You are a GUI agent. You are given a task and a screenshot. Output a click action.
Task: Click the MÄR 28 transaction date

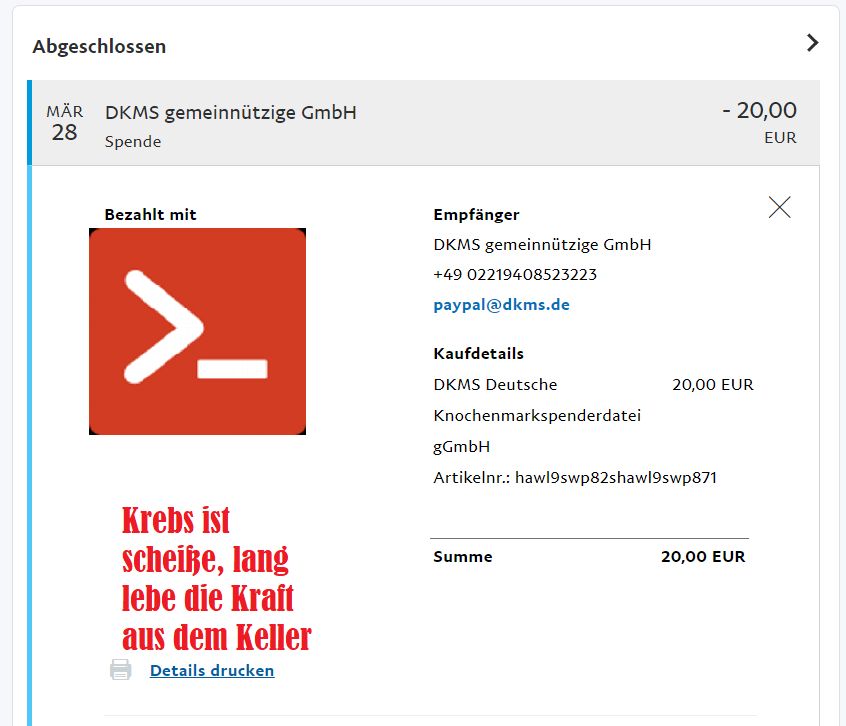pyautogui.click(x=64, y=124)
